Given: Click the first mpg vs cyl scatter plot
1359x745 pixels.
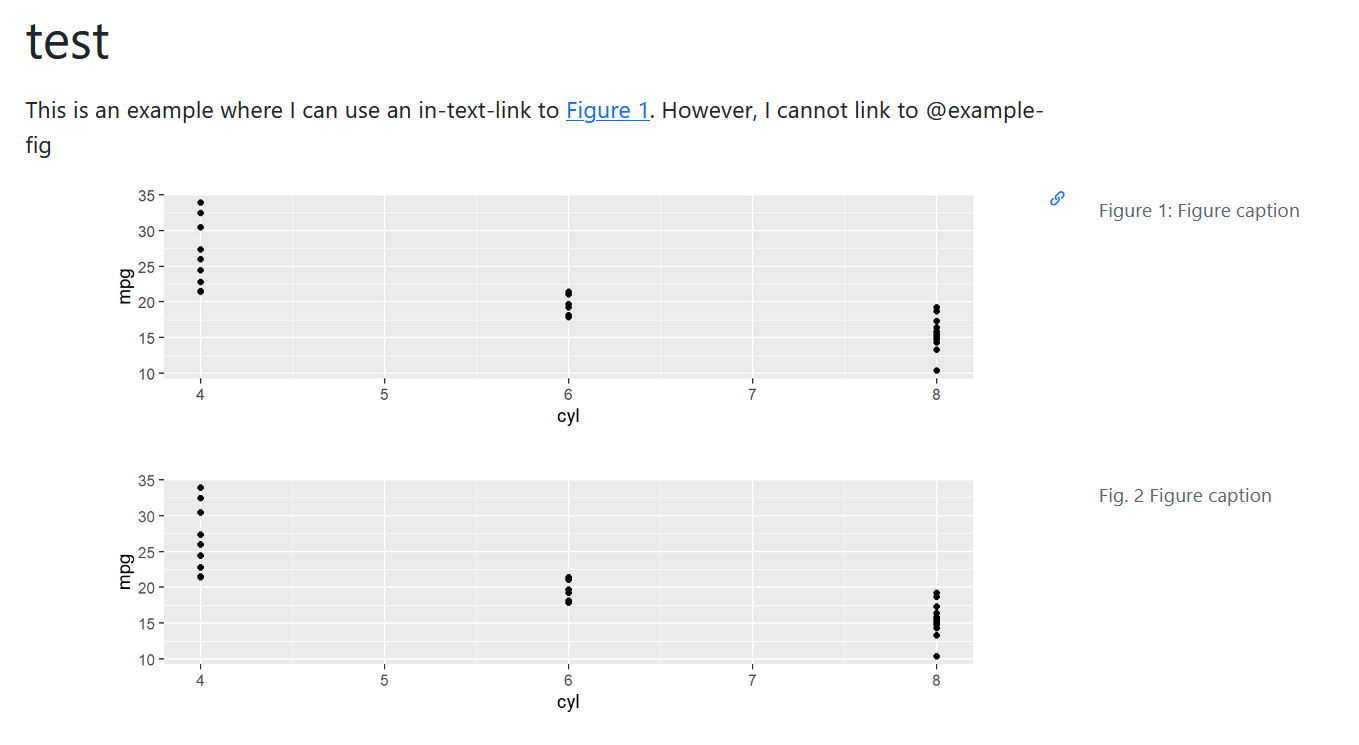Looking at the screenshot, I should 545,306.
